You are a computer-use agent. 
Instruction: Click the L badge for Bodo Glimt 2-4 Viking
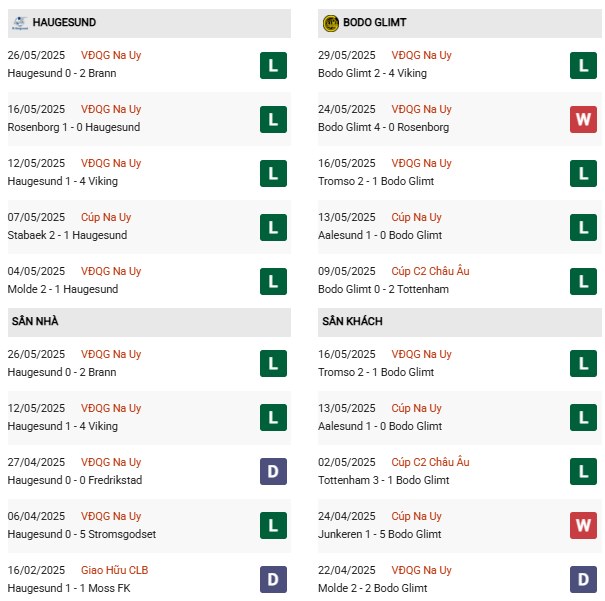tap(583, 66)
